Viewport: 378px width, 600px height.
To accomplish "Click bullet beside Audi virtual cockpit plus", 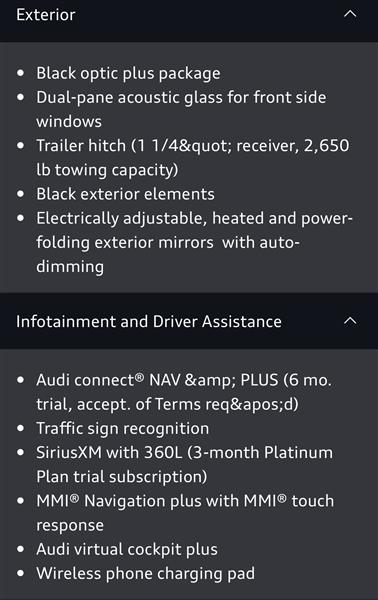I will [x=21, y=549].
